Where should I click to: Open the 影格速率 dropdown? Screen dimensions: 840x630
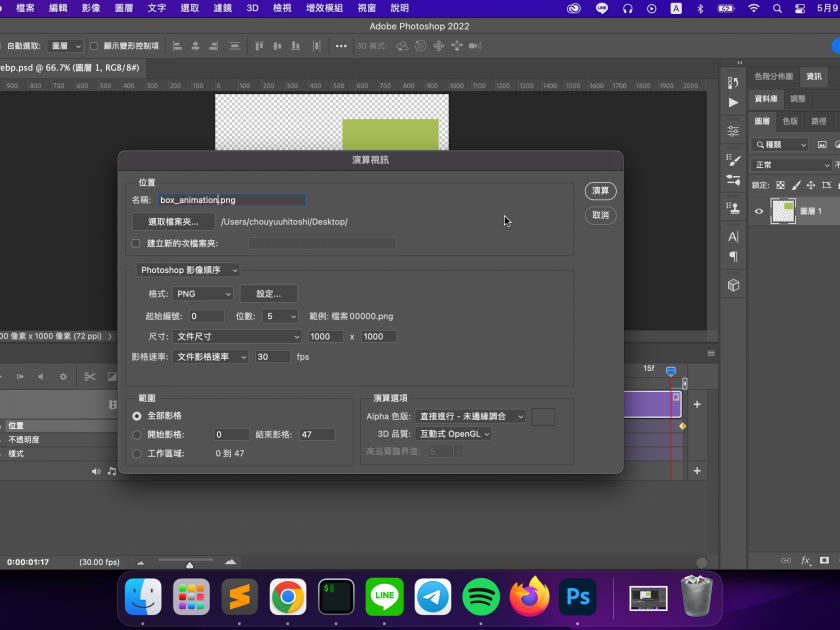pos(211,357)
